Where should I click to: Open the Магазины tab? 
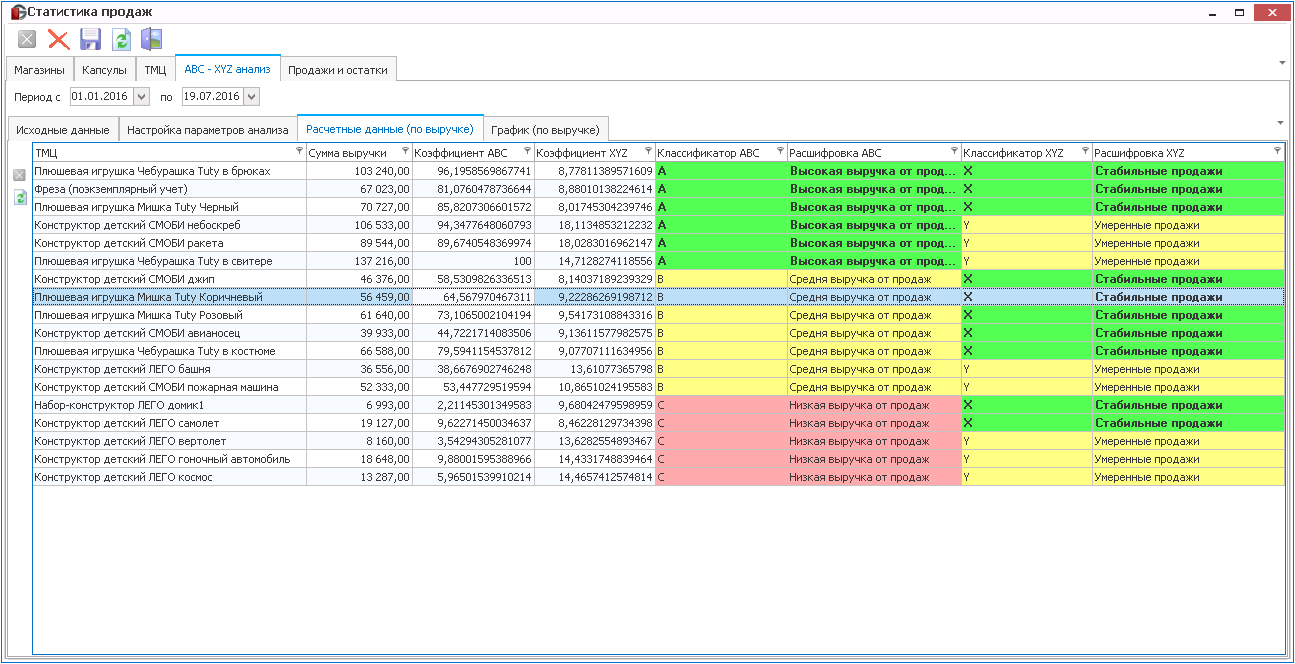[39, 70]
